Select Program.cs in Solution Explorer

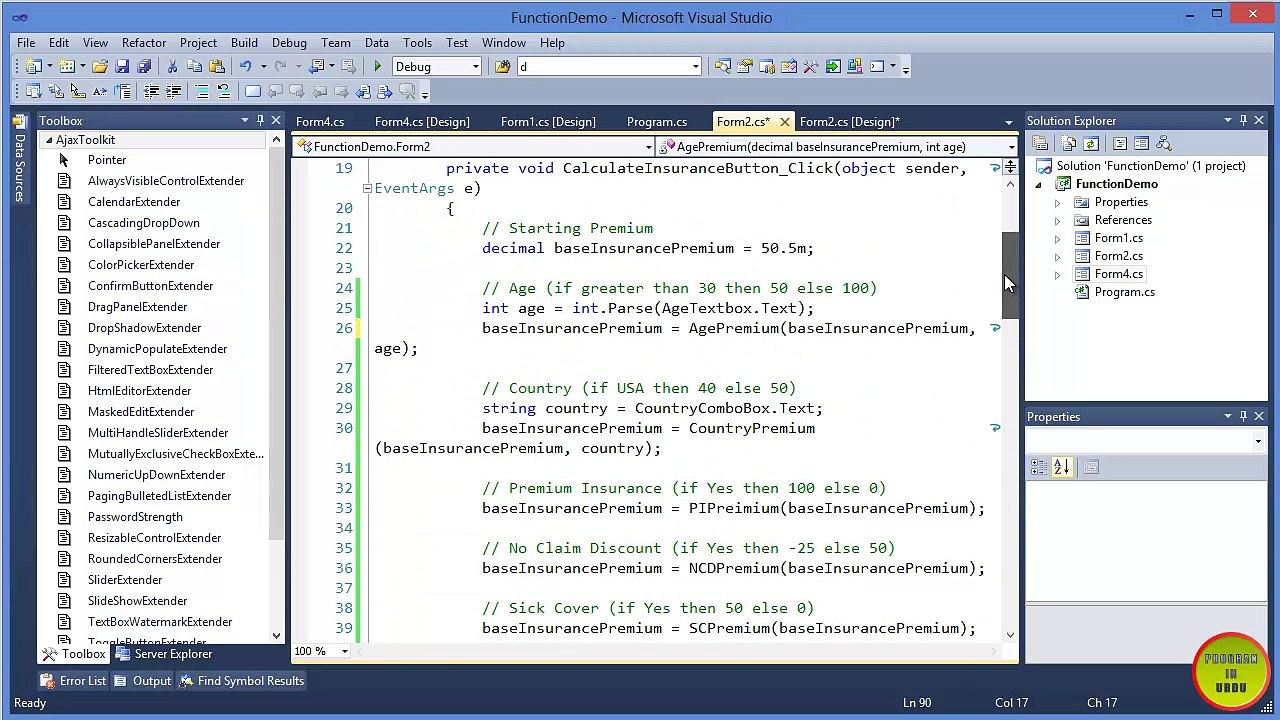point(1124,292)
